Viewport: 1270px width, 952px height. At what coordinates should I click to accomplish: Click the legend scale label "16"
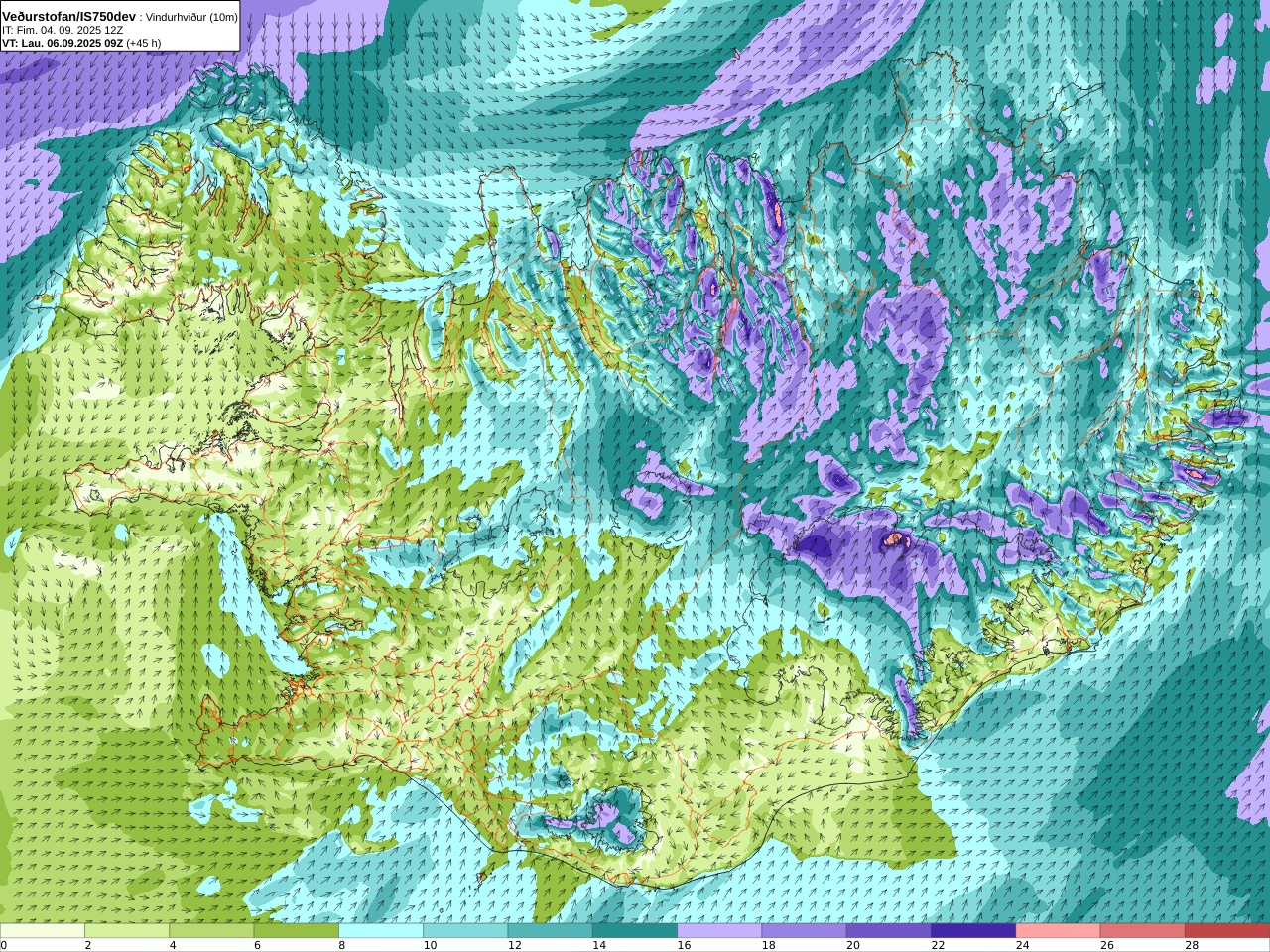(684, 945)
